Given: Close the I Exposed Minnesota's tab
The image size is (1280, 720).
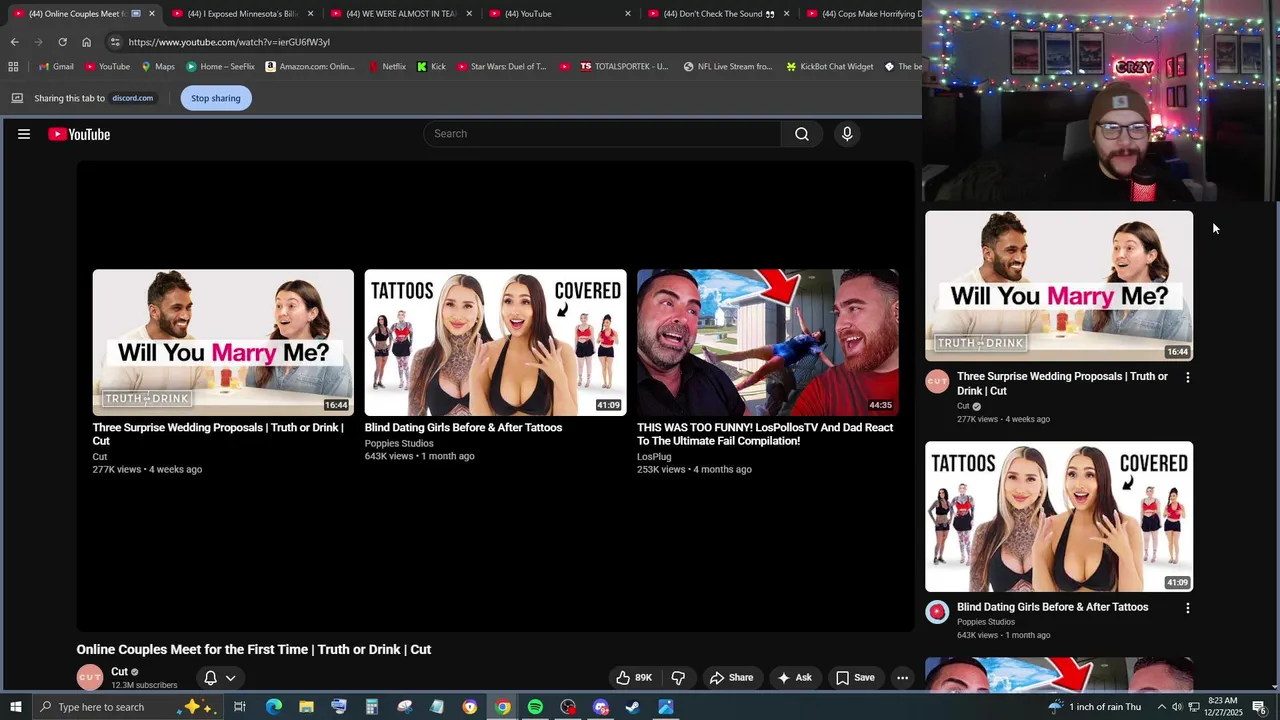Looking at the screenshot, I should 311,14.
